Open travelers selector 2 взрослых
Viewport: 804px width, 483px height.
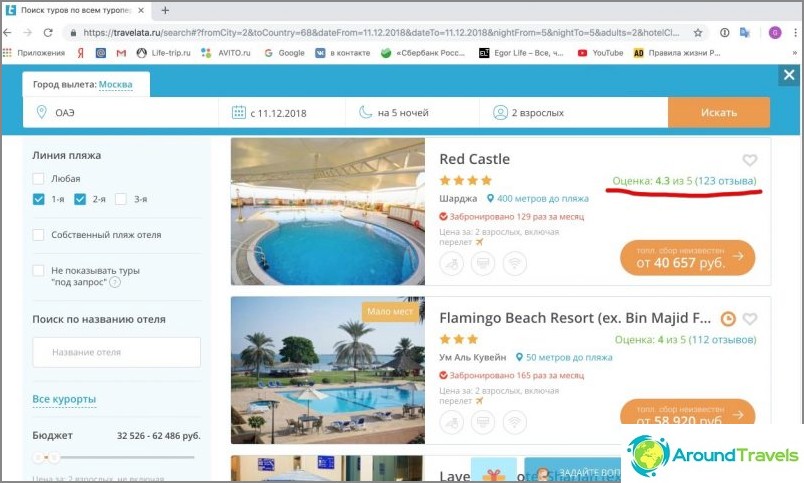[573, 112]
